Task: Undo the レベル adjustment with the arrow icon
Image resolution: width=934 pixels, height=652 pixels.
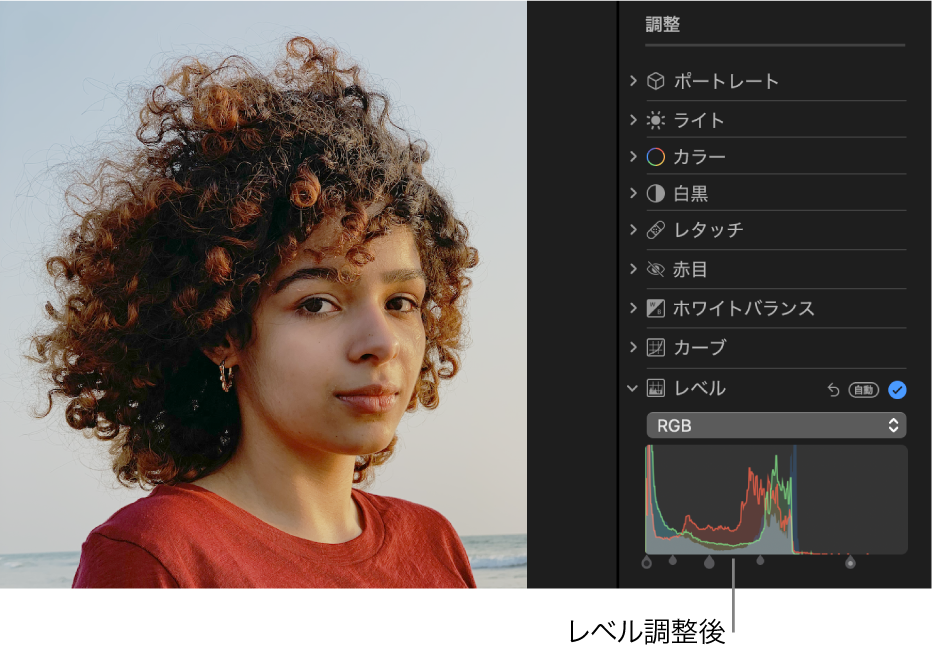Action: click(x=833, y=390)
